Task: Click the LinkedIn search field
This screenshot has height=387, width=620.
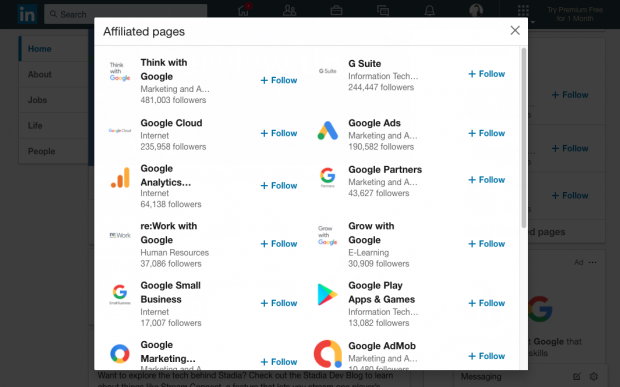Action: (125, 14)
